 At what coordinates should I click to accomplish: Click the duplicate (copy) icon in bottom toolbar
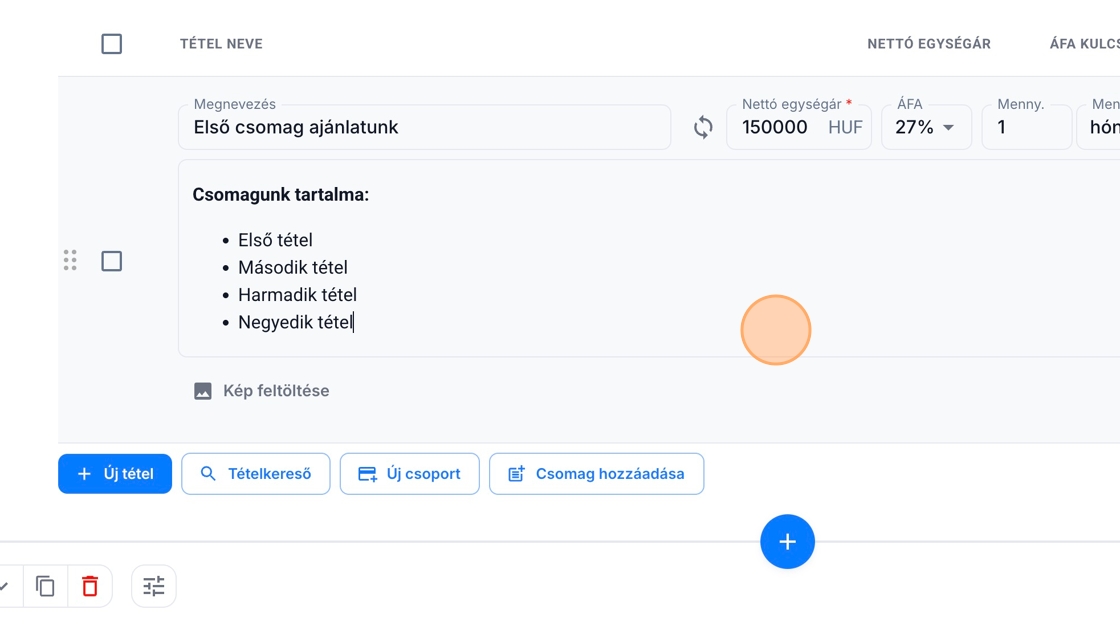[x=45, y=586]
